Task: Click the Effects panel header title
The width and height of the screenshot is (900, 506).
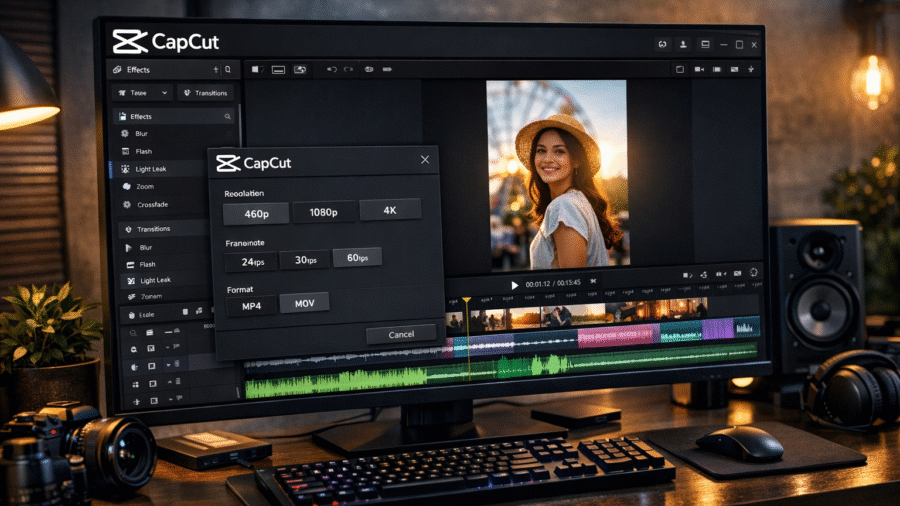Action: click(x=138, y=69)
